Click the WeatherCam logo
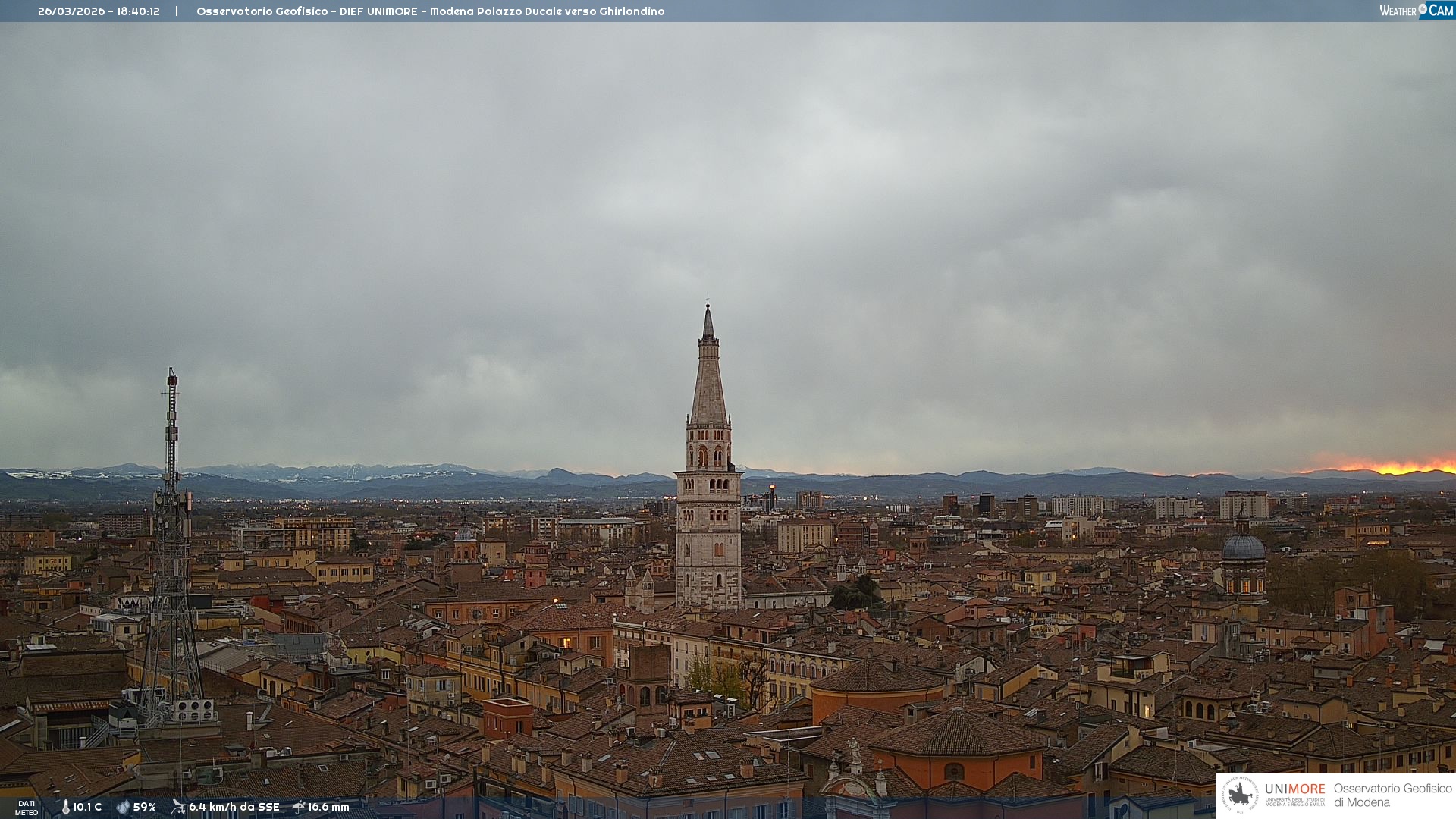Screen dimensions: 1456x819 point(1416,11)
